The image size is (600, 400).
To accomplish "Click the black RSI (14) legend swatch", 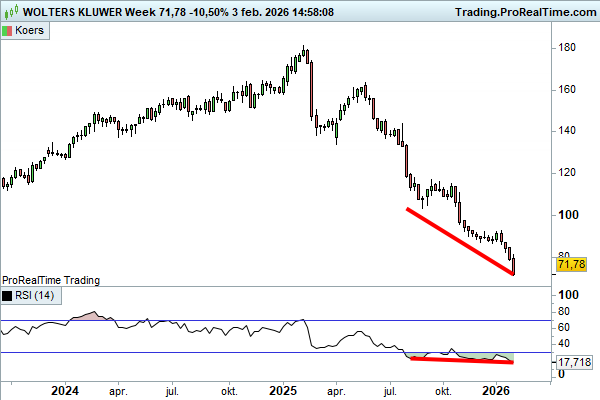I will click(7, 296).
